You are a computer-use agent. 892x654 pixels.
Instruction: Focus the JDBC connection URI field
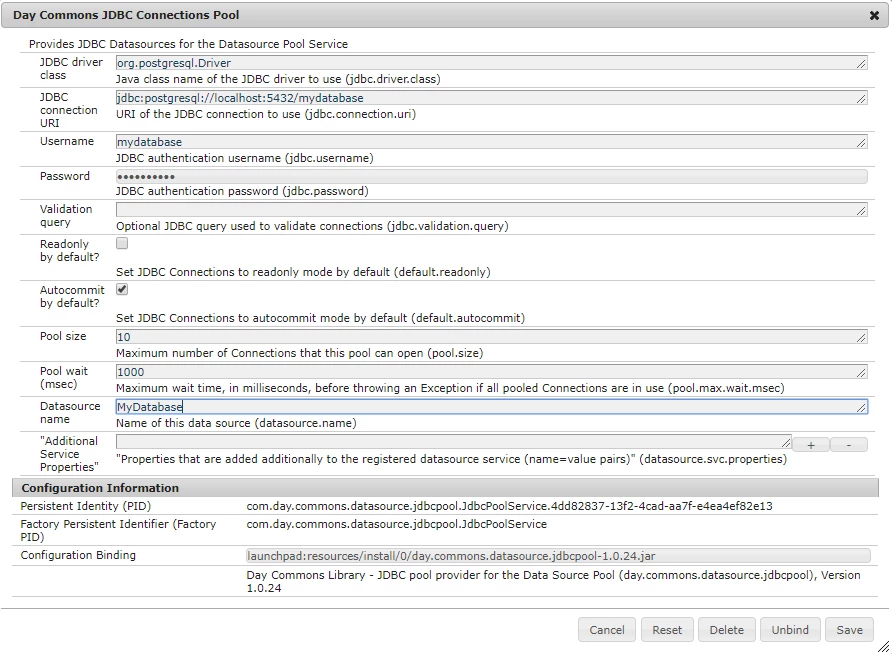pyautogui.click(x=492, y=98)
